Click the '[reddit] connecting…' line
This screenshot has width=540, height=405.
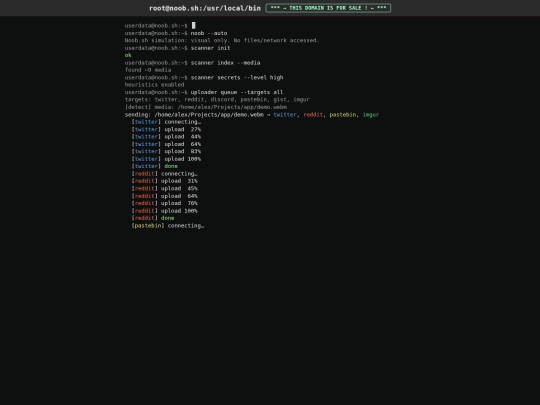[165, 174]
